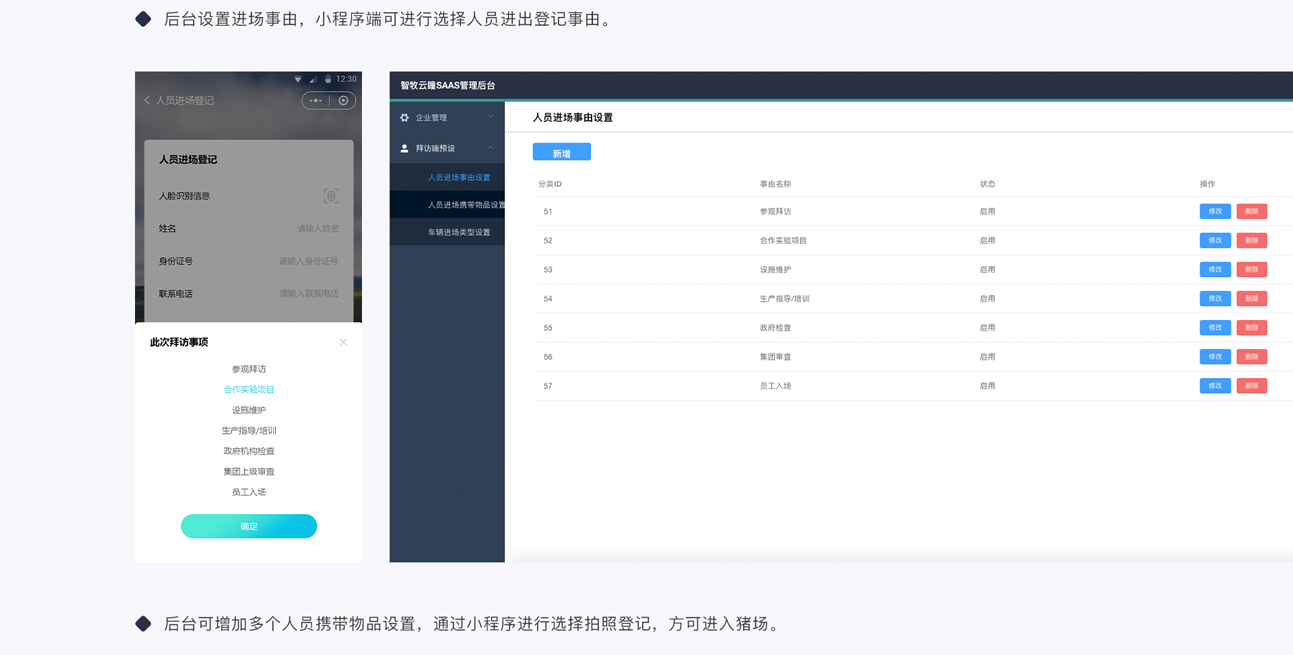Click 删除 for row 57 员工入场
Screen dimensions: 1293x655
pyautogui.click(x=1251, y=386)
